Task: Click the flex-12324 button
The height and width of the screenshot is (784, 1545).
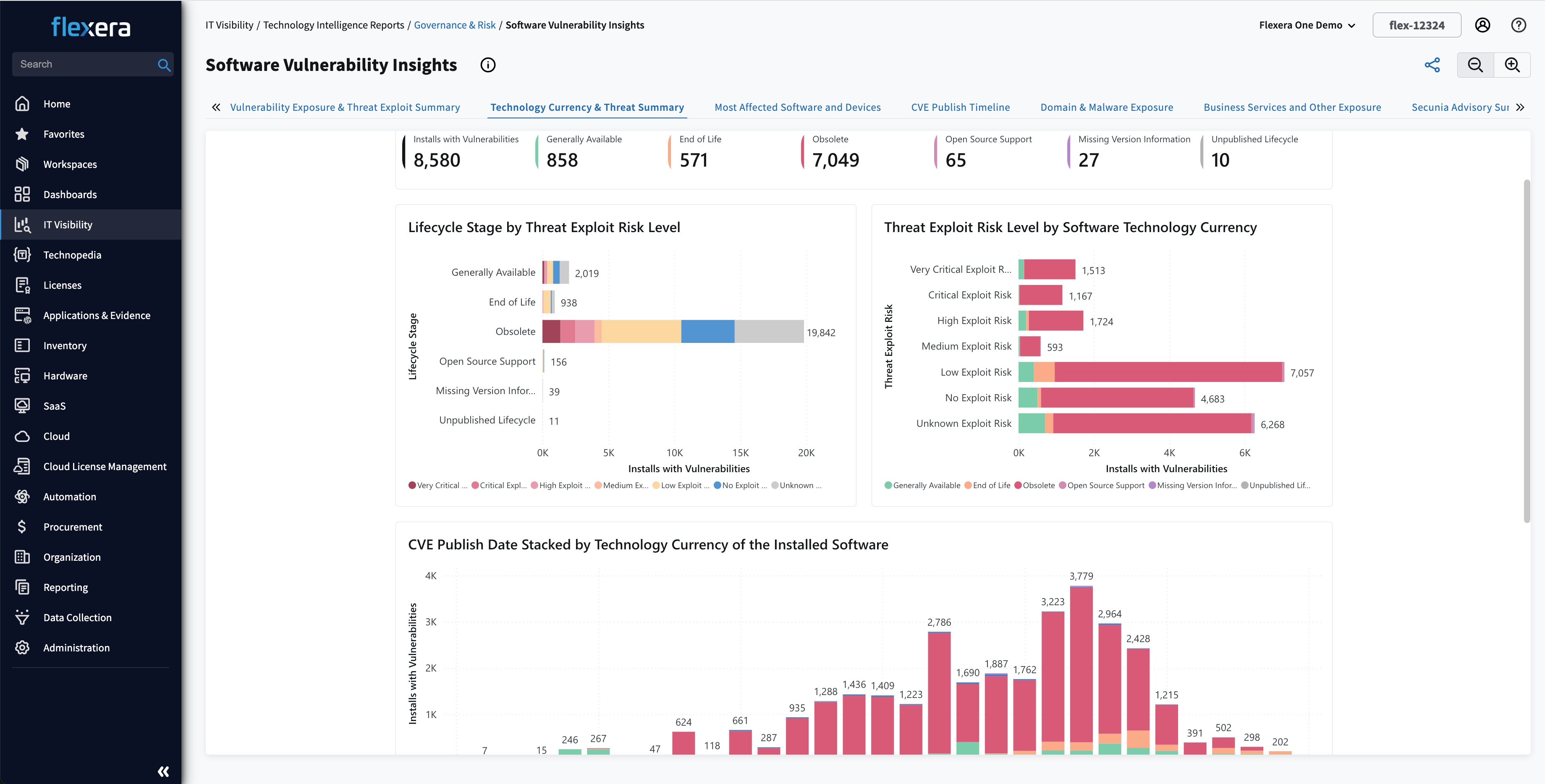Action: (x=1416, y=25)
